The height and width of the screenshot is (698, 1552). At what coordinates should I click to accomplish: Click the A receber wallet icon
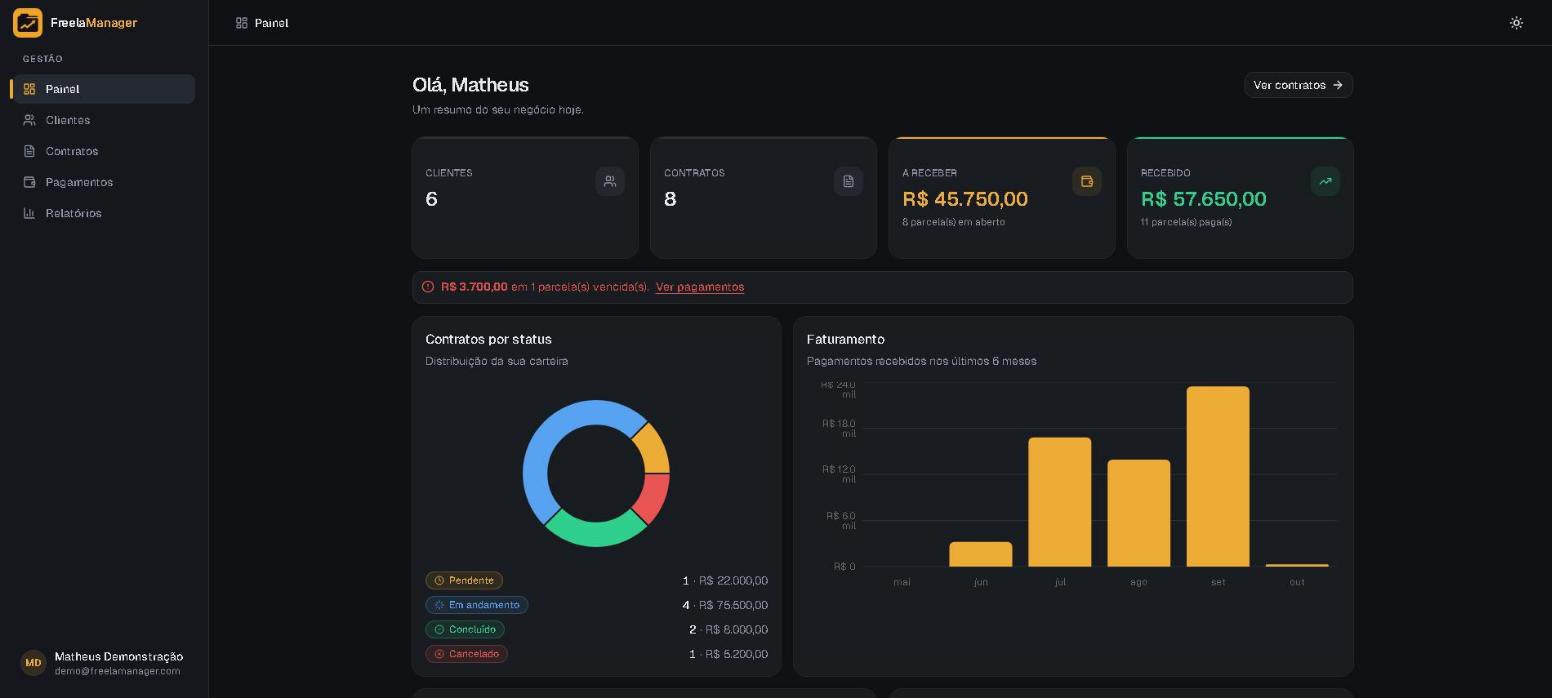(x=1087, y=181)
